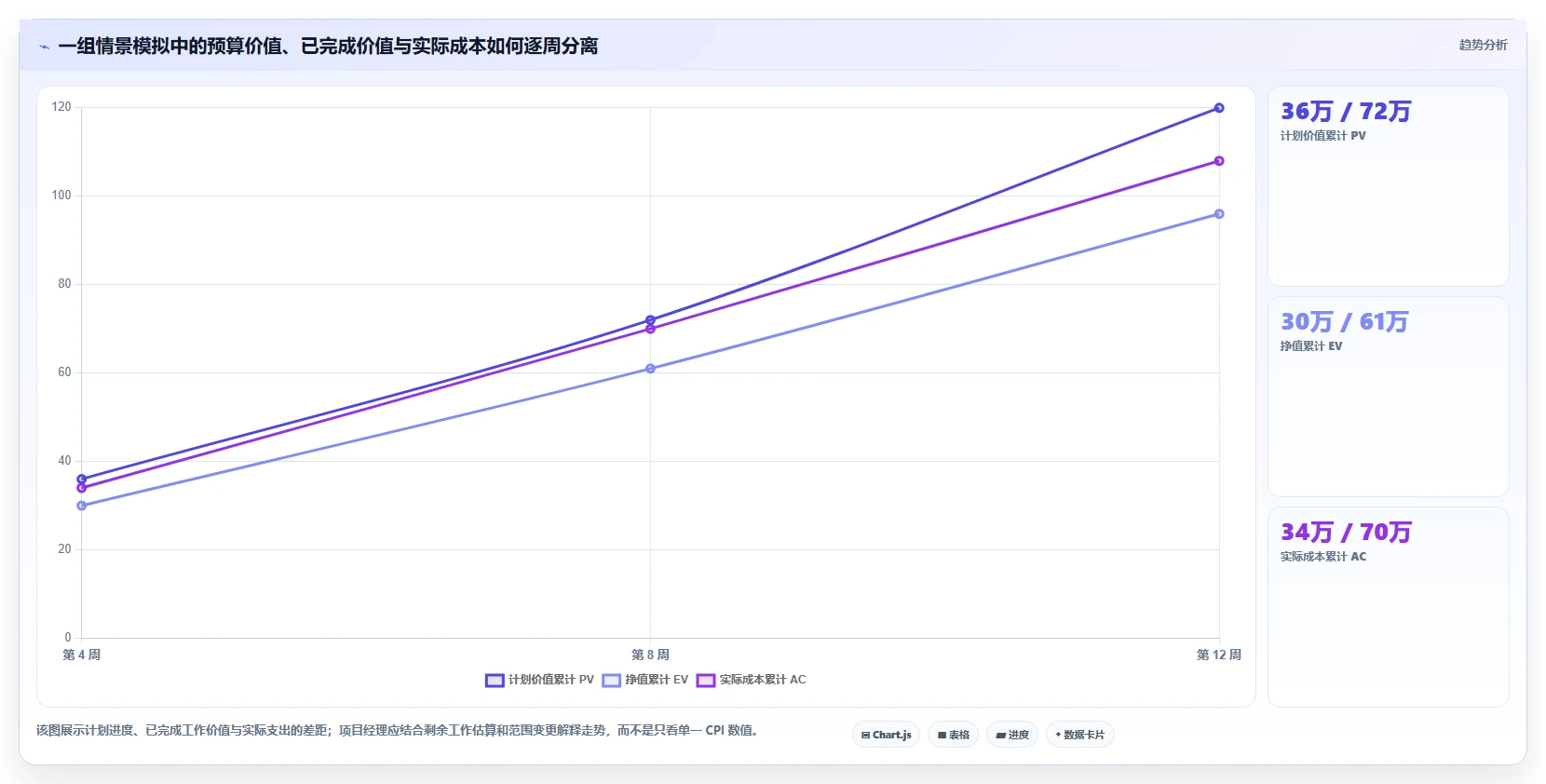
Task: Click the 40 y-axis tick label
Action: (x=64, y=461)
